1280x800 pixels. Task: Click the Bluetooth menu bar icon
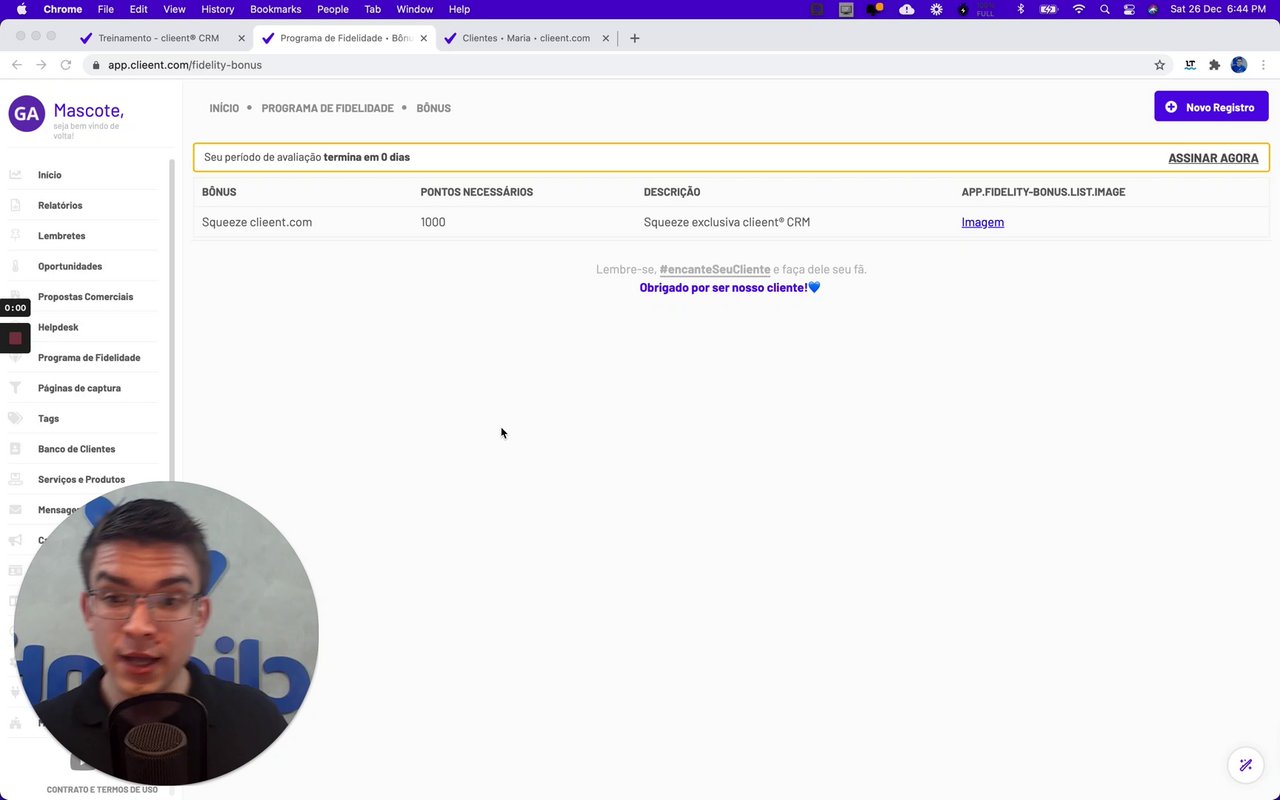click(x=1020, y=9)
